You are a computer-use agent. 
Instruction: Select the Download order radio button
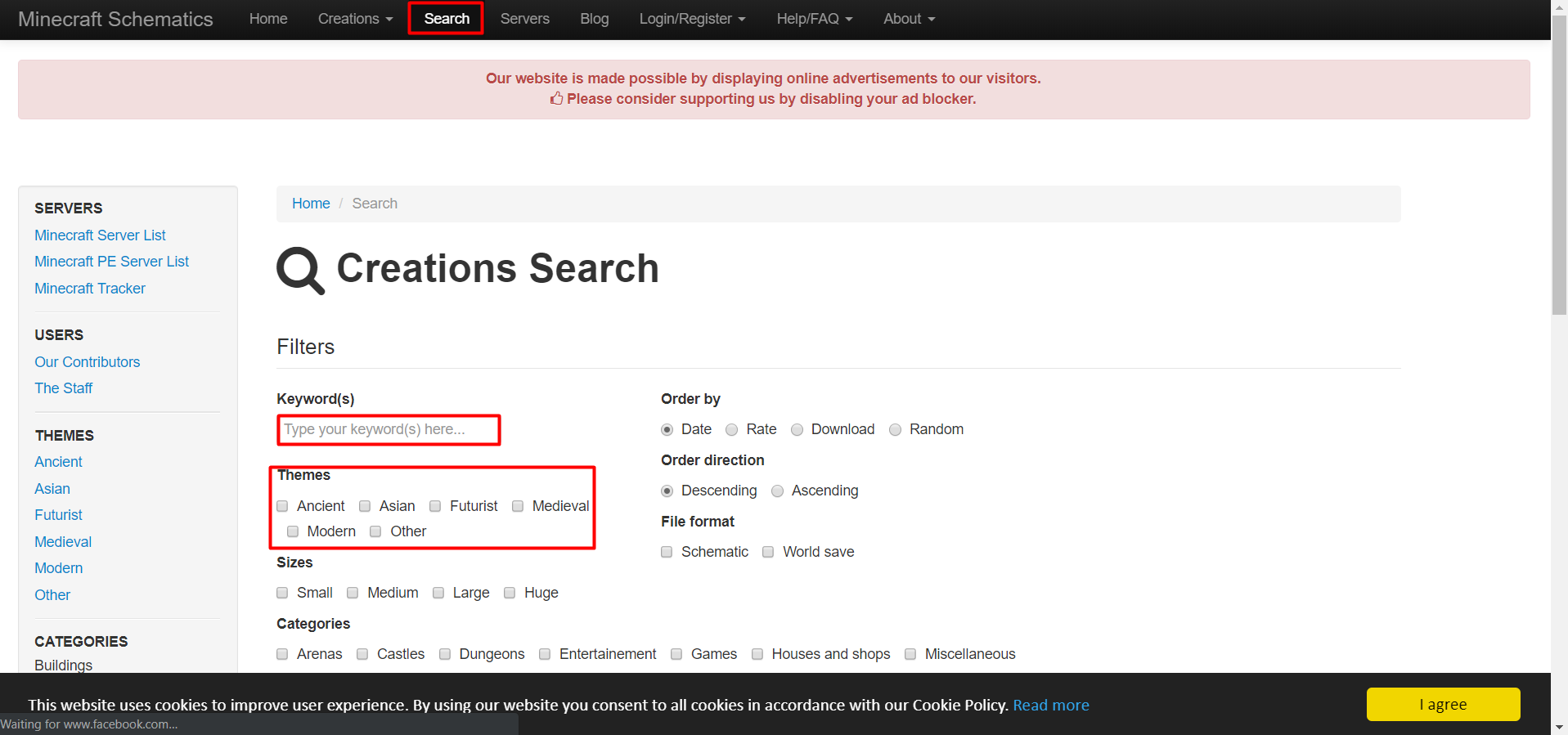797,430
